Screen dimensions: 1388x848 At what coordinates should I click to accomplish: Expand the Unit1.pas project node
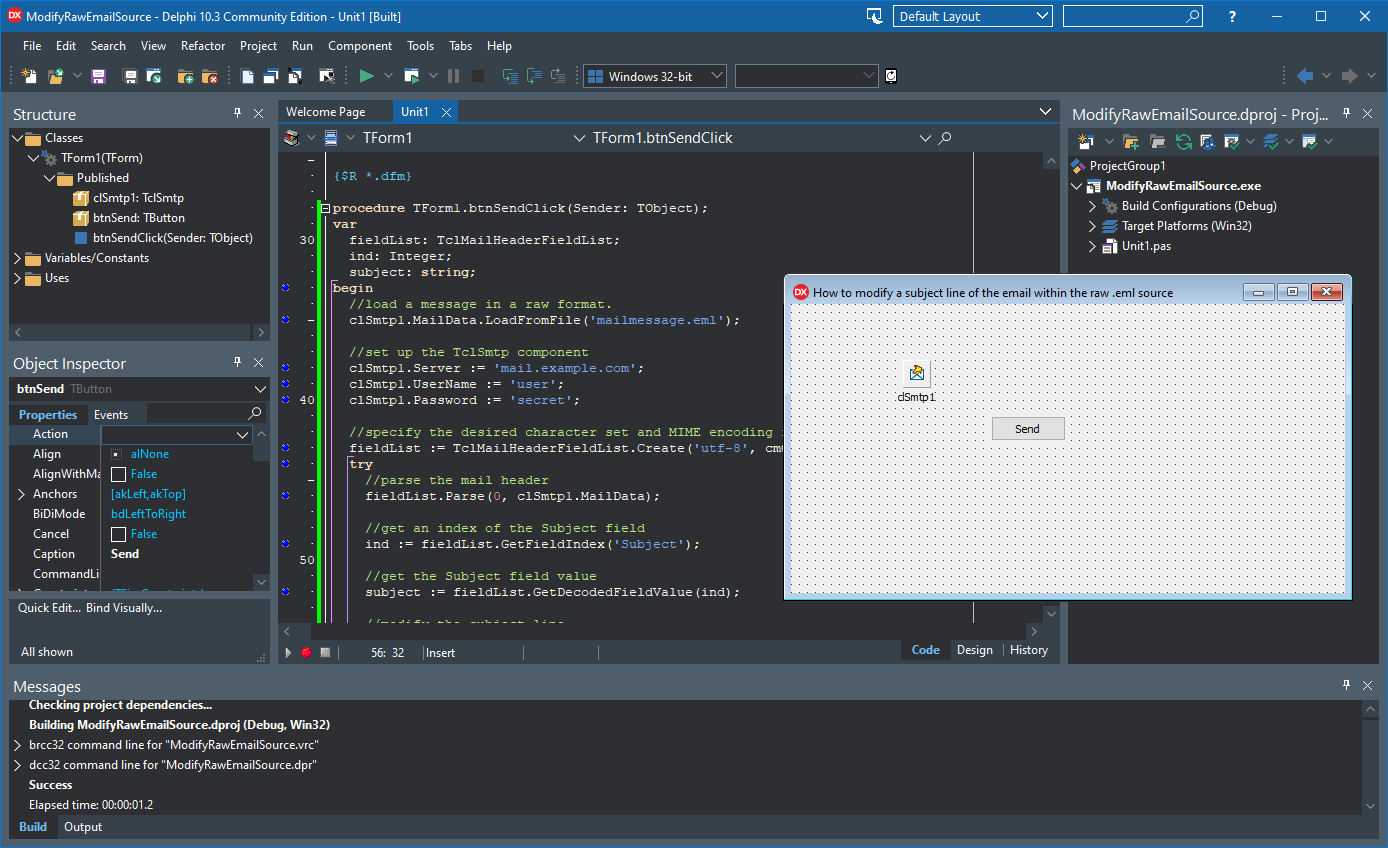tap(1093, 246)
